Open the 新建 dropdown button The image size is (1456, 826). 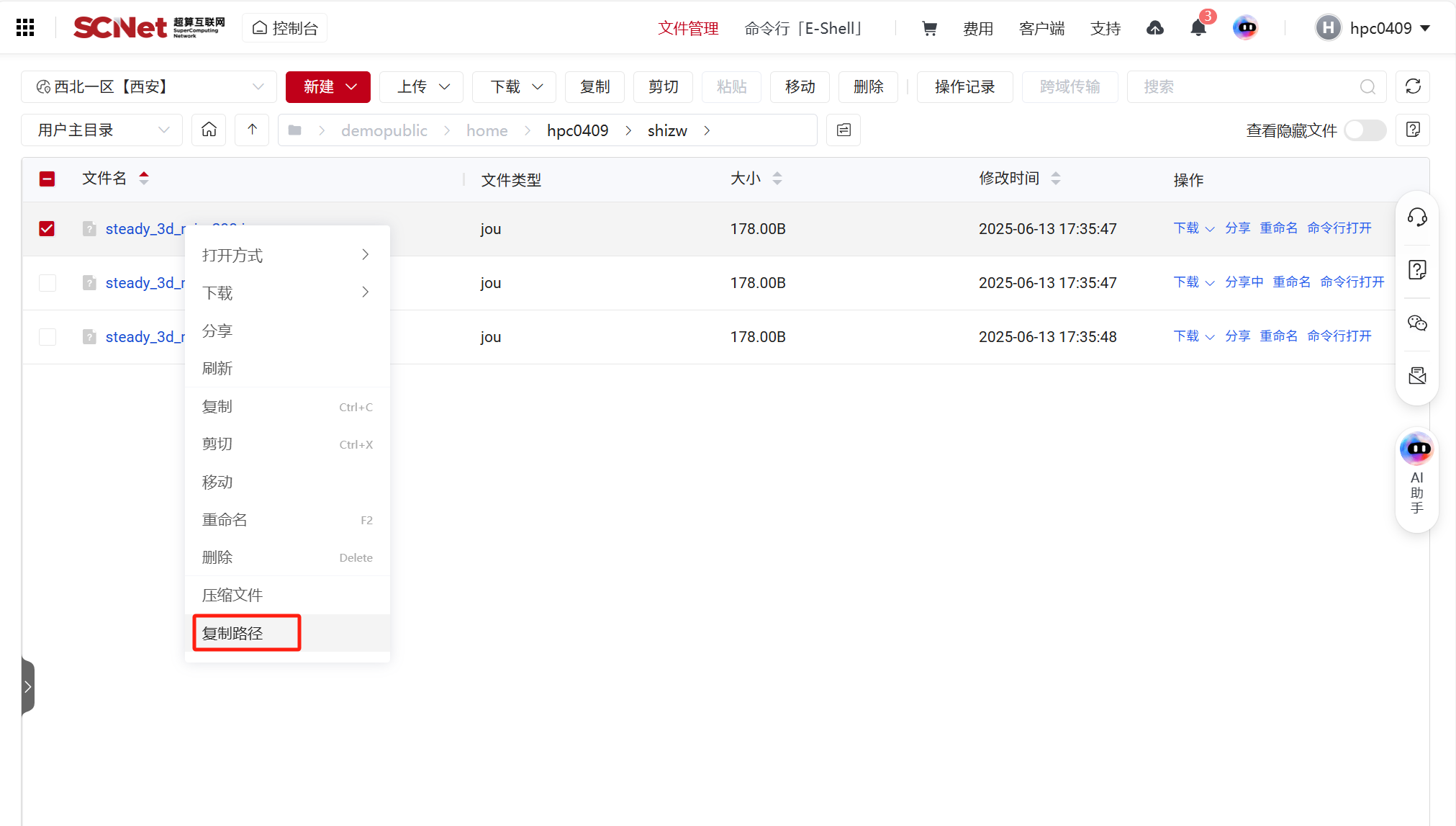coord(328,86)
